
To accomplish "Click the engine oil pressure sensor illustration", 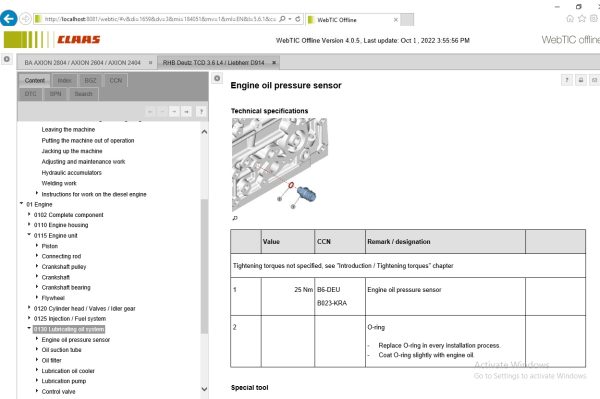I will [x=280, y=164].
